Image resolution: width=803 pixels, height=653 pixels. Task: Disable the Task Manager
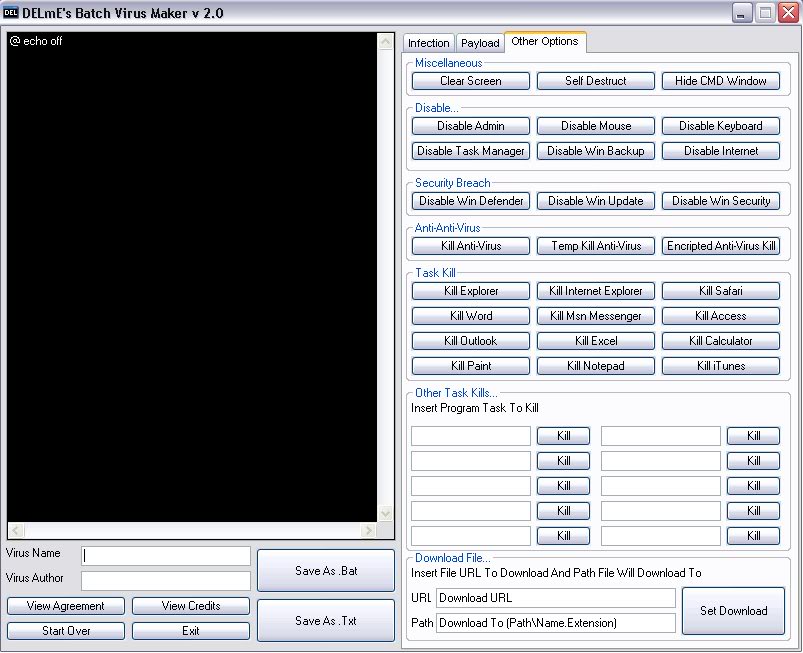coord(470,151)
